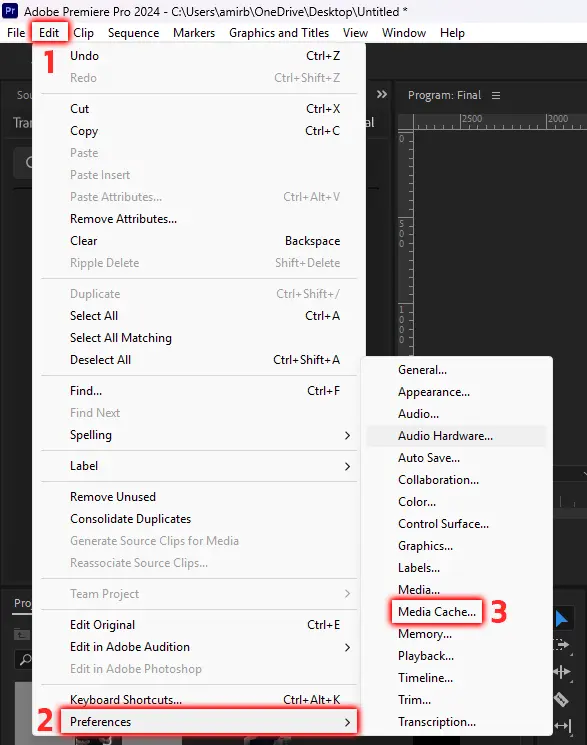Choose Media Cache… from Preferences list

click(x=437, y=612)
